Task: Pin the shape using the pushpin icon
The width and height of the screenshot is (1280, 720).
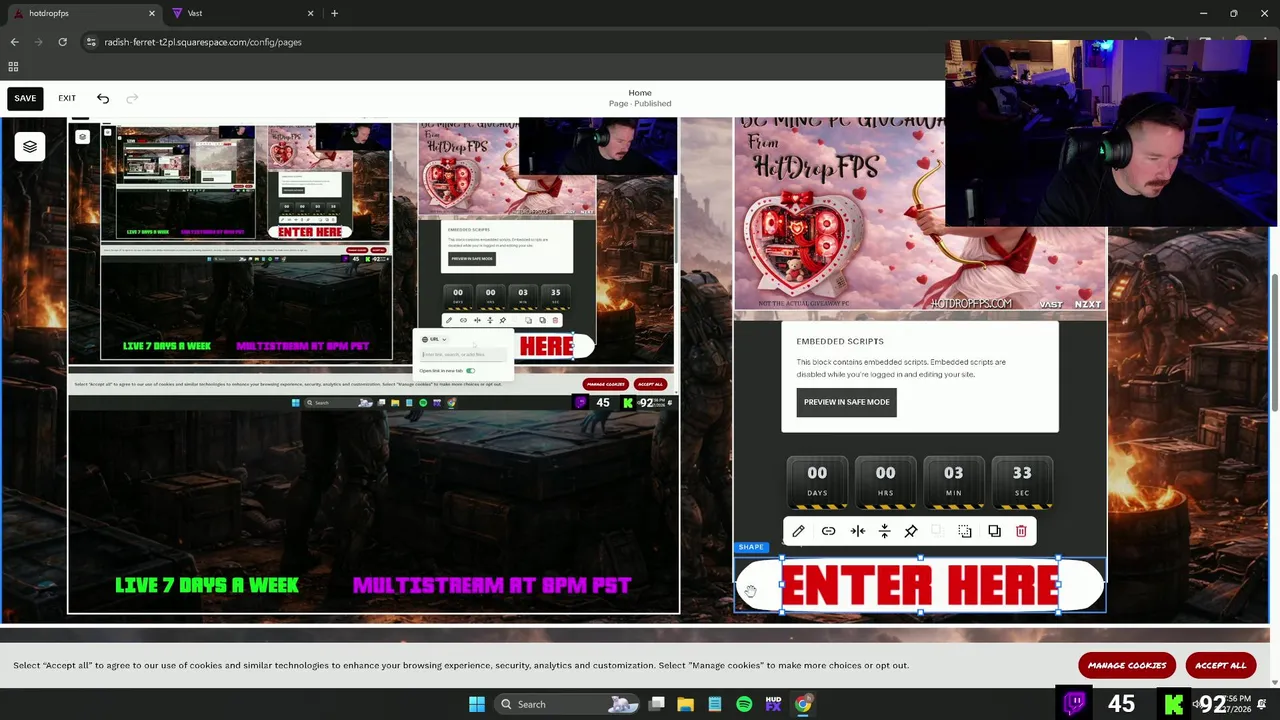Action: tap(911, 531)
